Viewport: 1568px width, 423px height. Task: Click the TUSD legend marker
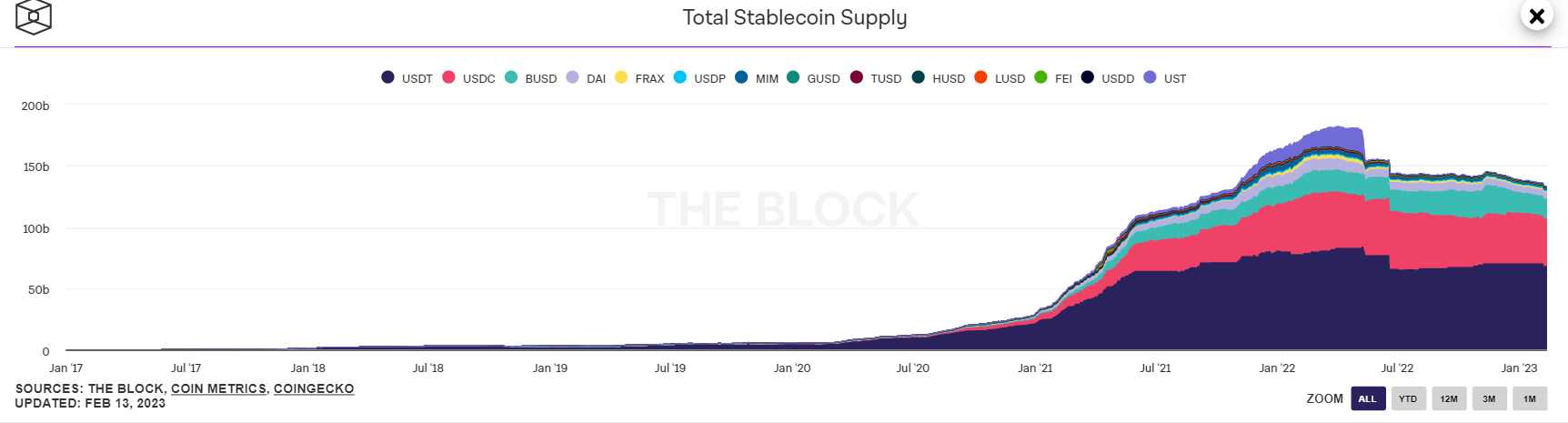pos(857,77)
